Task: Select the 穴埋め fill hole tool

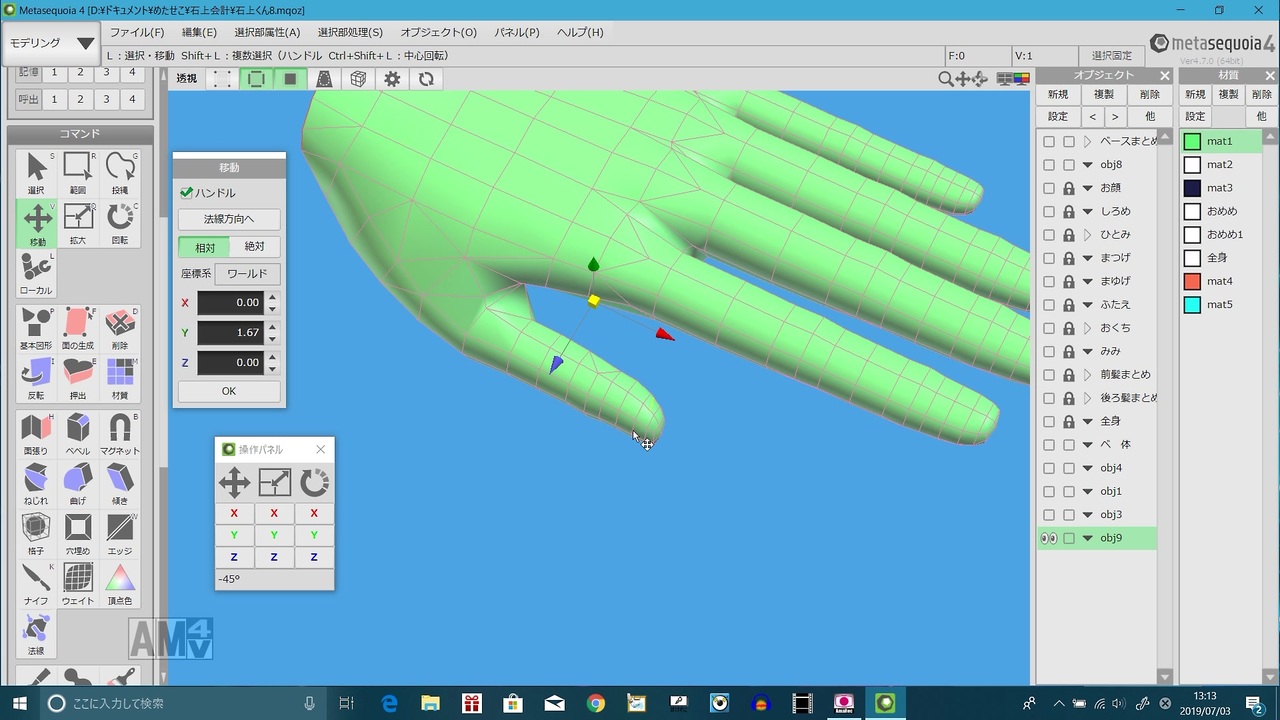Action: (x=78, y=534)
